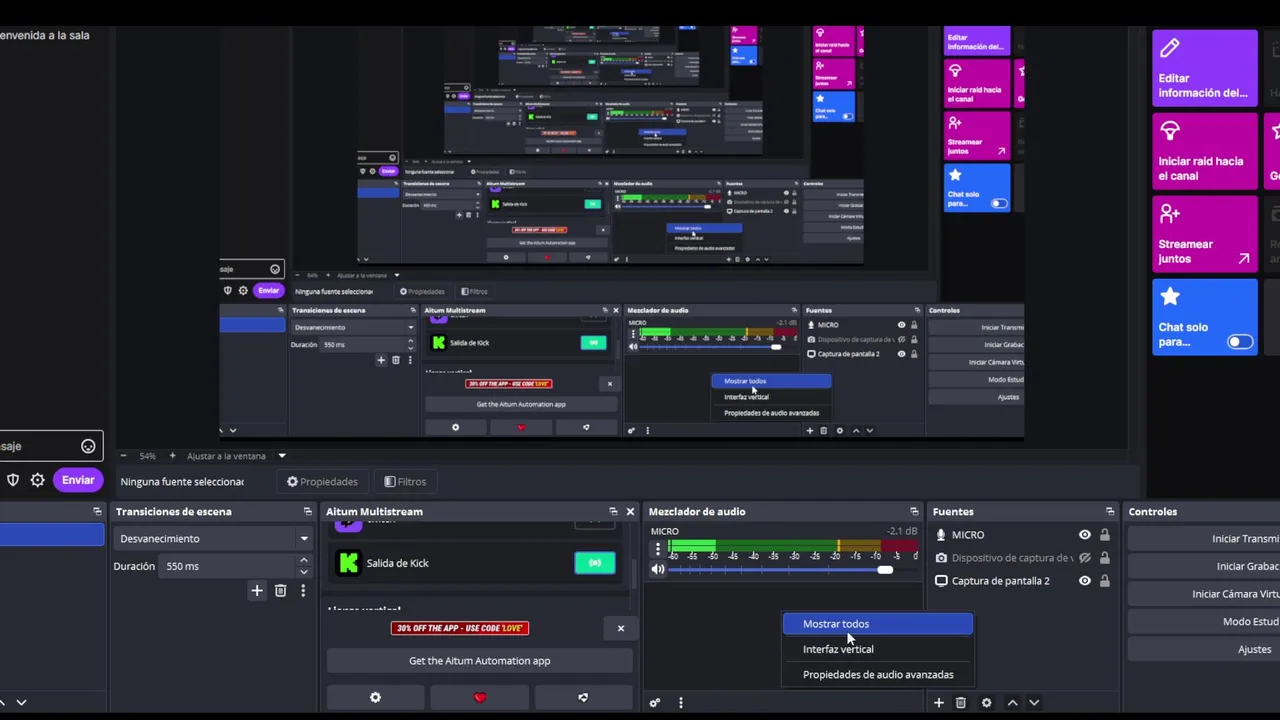
Task: Undock the scenes panel
Action: pos(97,512)
